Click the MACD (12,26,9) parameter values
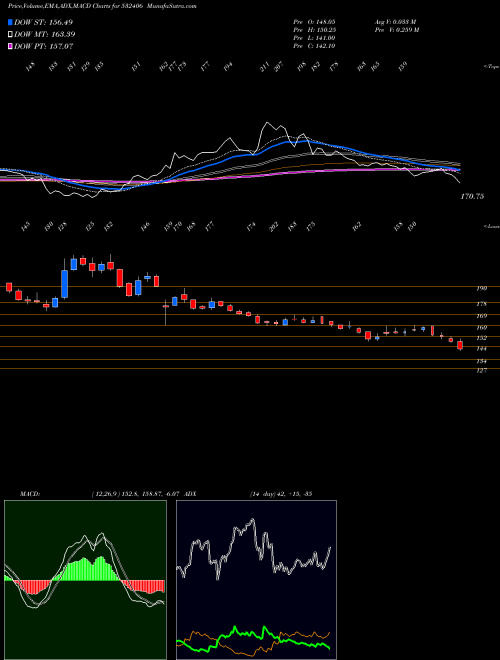Viewport: 500px width, 660px height. point(136,494)
